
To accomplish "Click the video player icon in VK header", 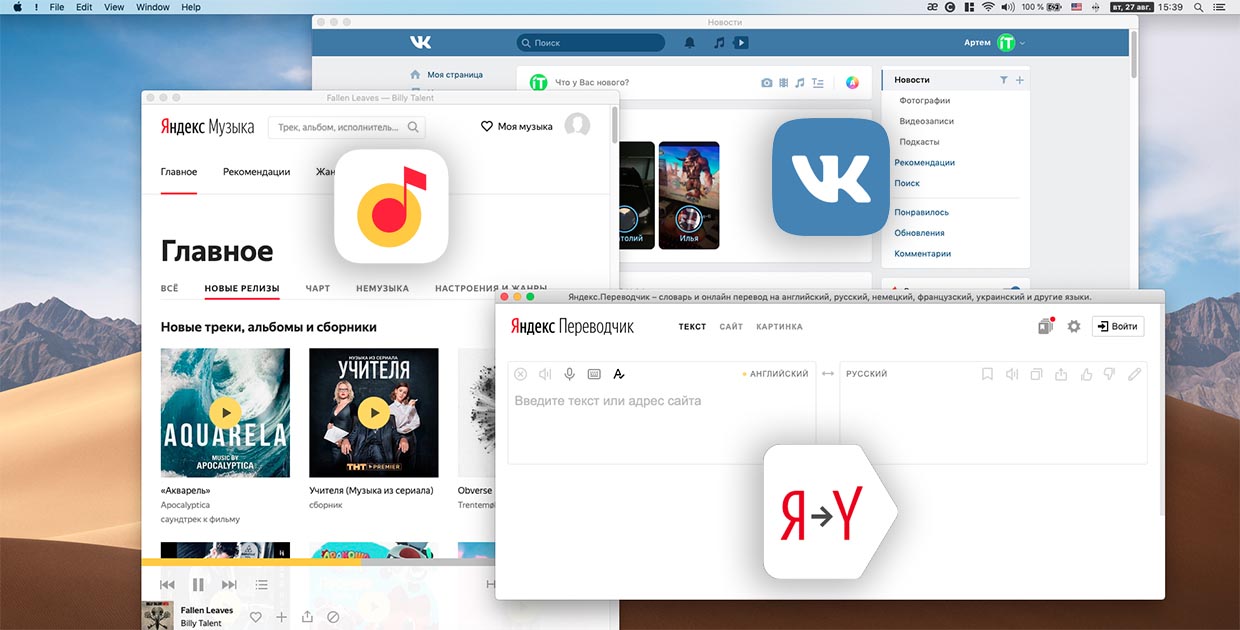I will pos(741,43).
